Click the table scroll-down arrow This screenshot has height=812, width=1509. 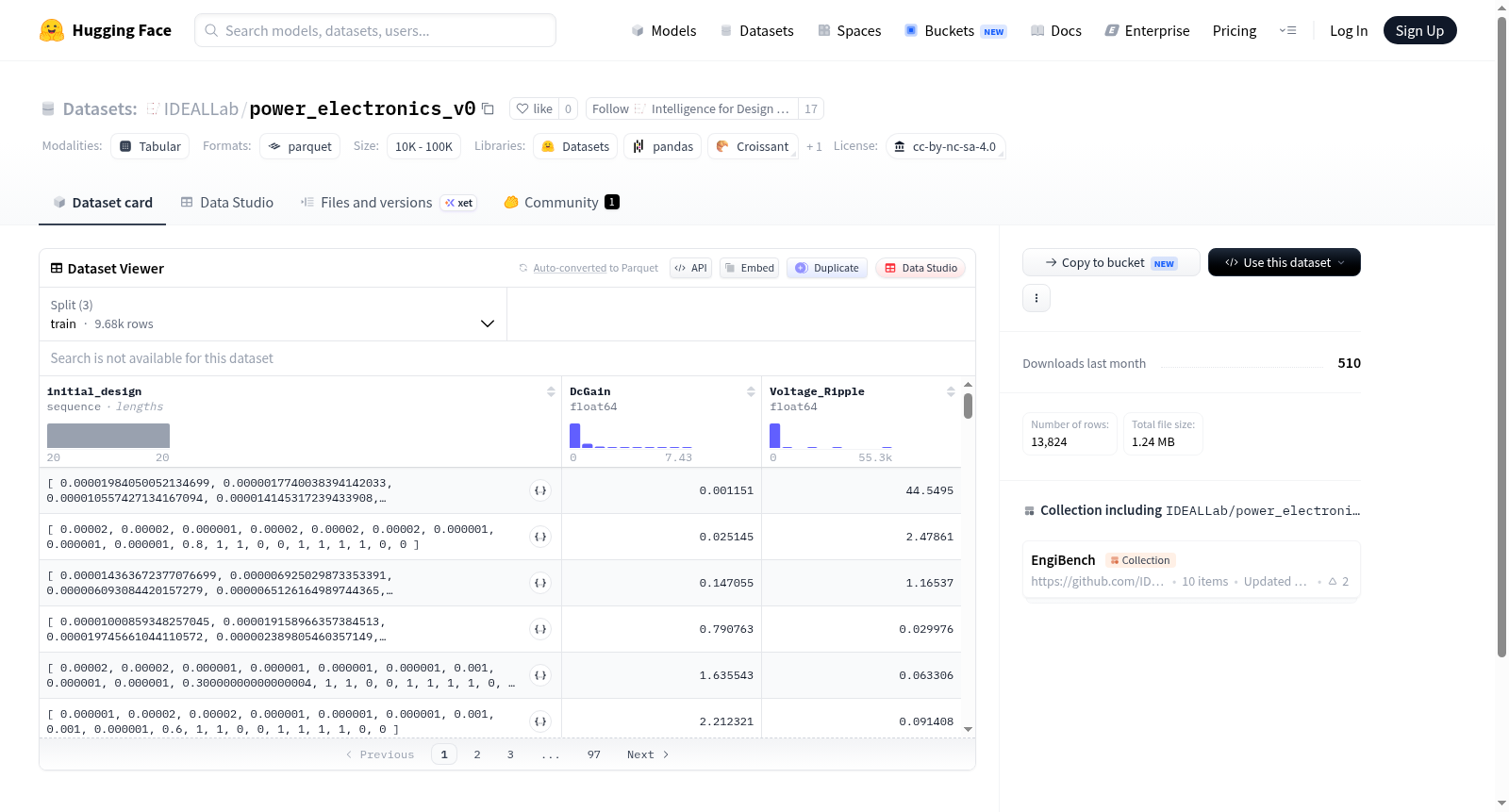point(968,729)
